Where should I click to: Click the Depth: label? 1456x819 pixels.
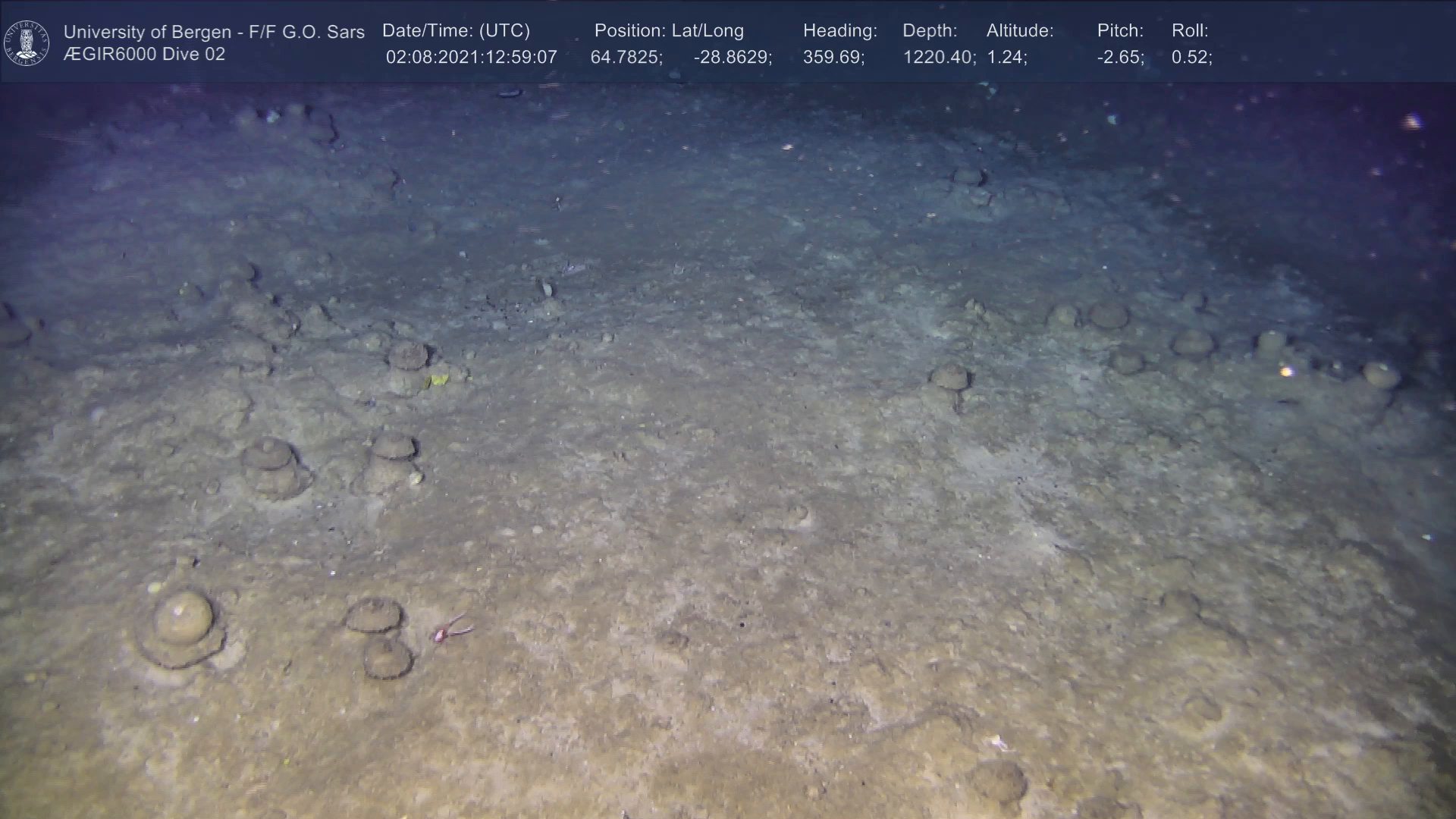[x=930, y=31]
